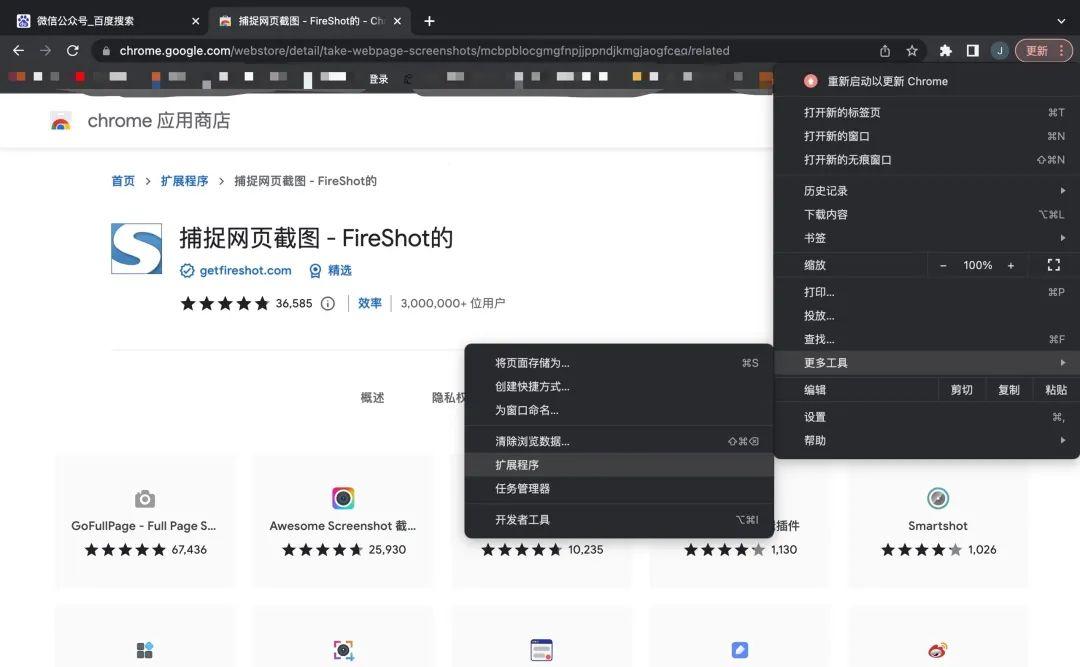Image resolution: width=1080 pixels, height=667 pixels.
Task: Toggle the side panel icon
Action: (973, 50)
